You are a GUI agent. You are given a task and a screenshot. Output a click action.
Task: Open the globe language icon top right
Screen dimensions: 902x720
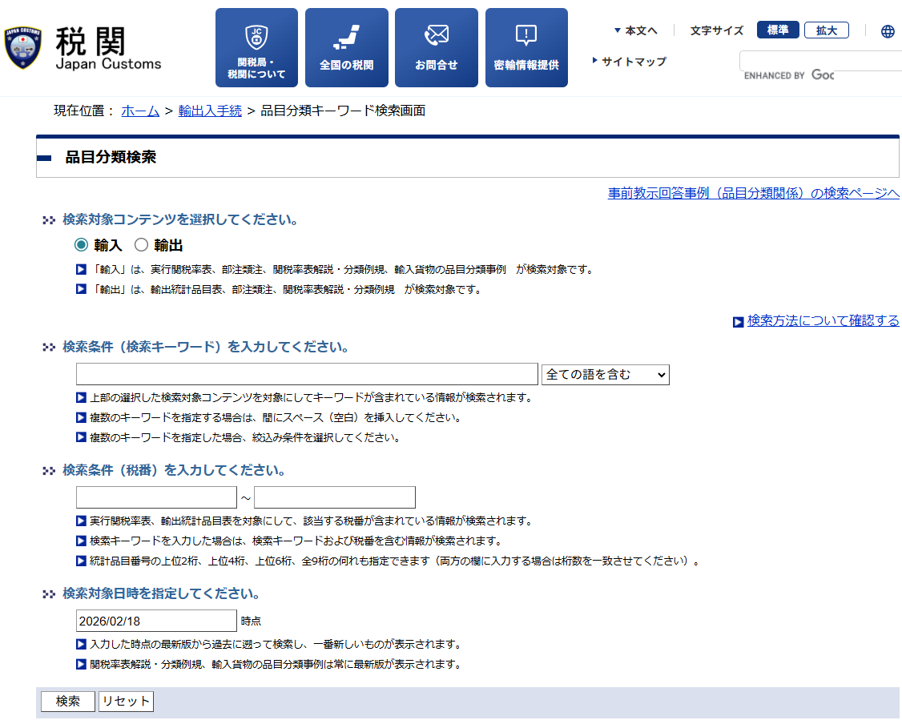pyautogui.click(x=886, y=30)
